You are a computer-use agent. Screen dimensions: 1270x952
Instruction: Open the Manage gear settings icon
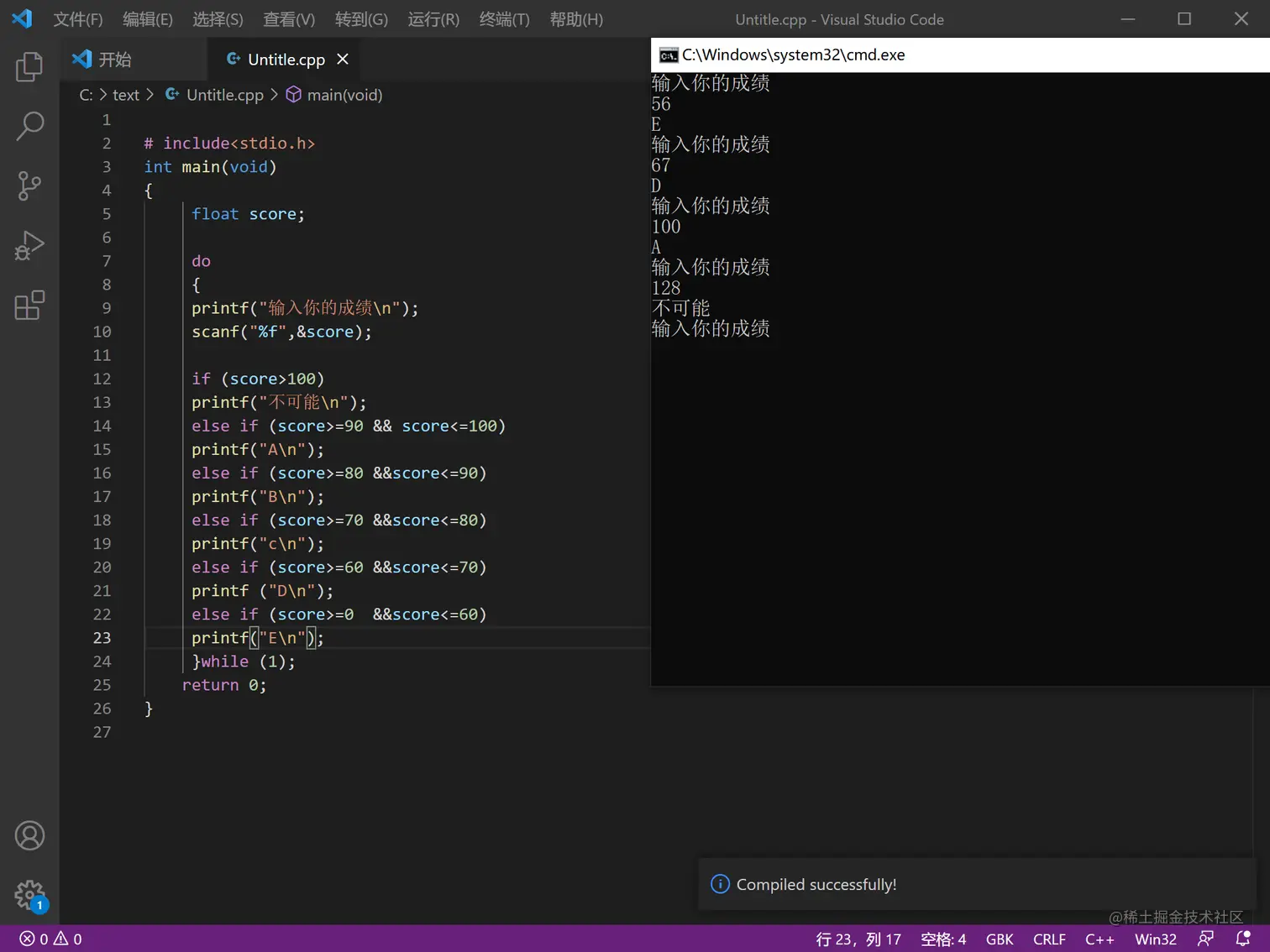pyautogui.click(x=29, y=895)
